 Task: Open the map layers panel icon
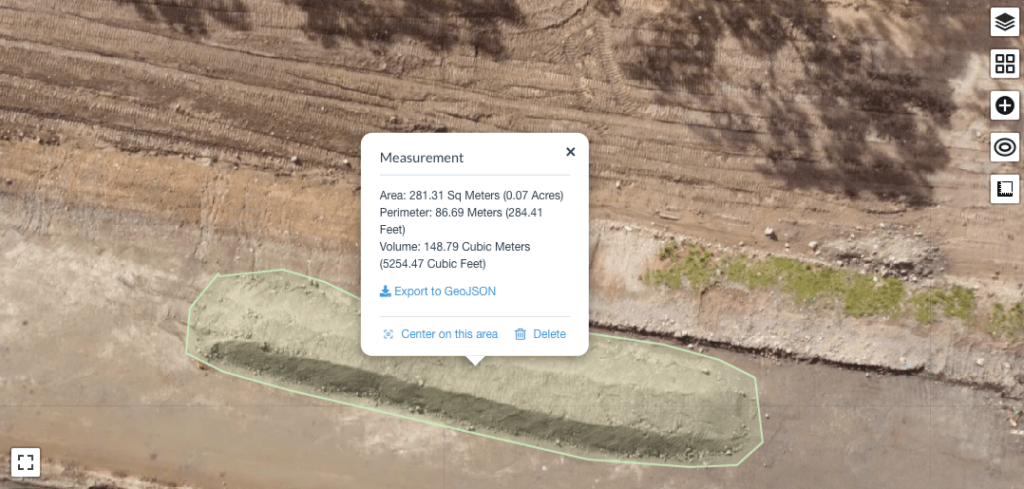click(1004, 22)
